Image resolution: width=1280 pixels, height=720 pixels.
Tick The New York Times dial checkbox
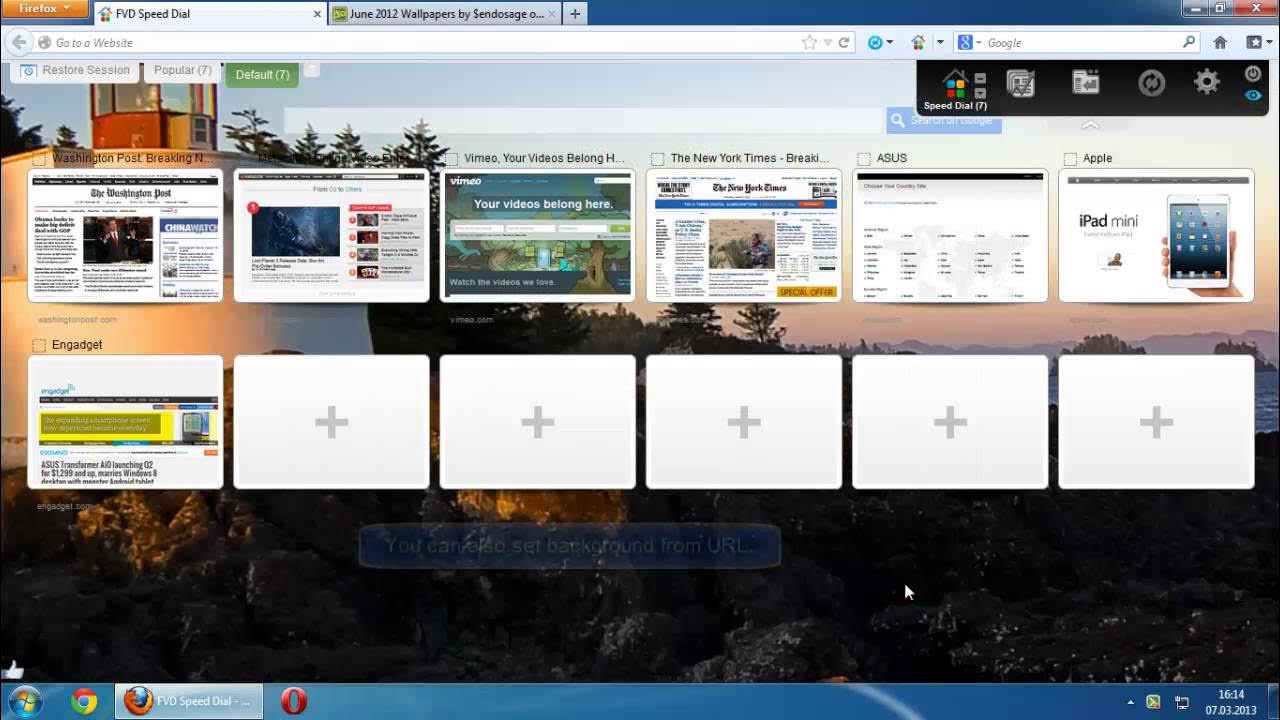658,159
